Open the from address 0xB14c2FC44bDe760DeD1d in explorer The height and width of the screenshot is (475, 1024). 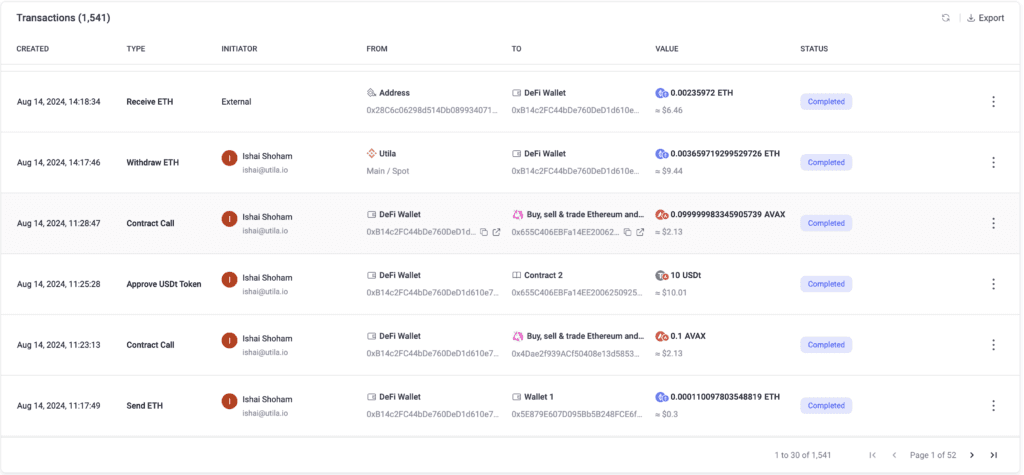(496, 232)
